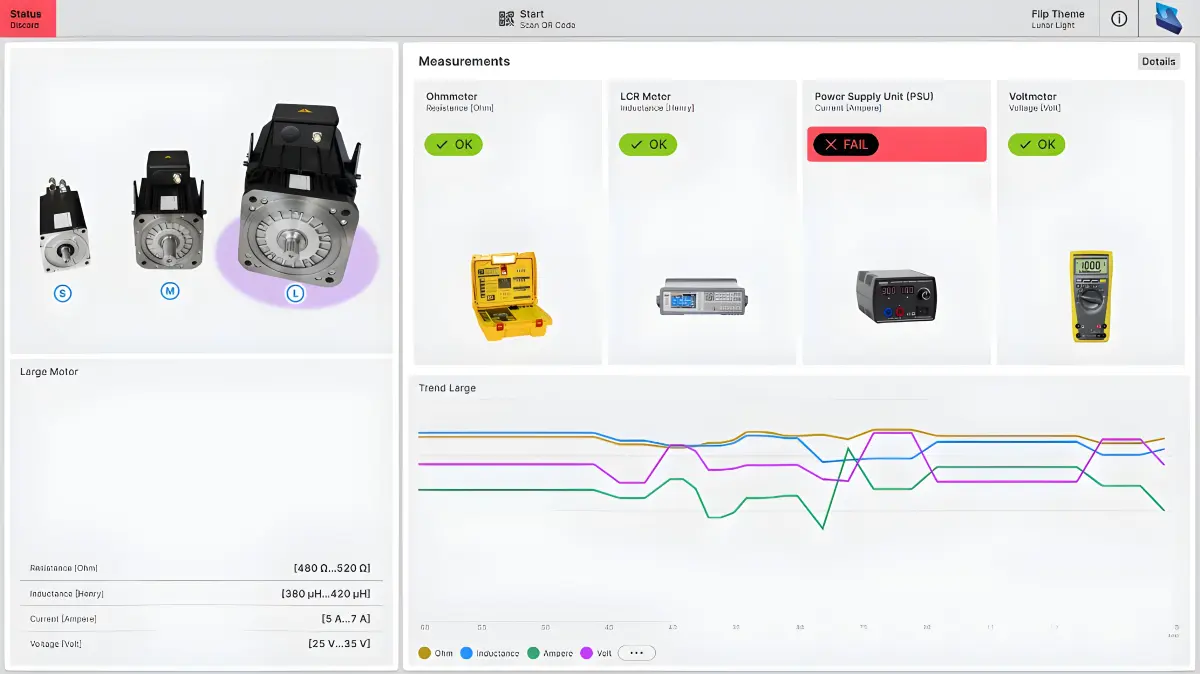Select the small motor S badge

(63, 294)
